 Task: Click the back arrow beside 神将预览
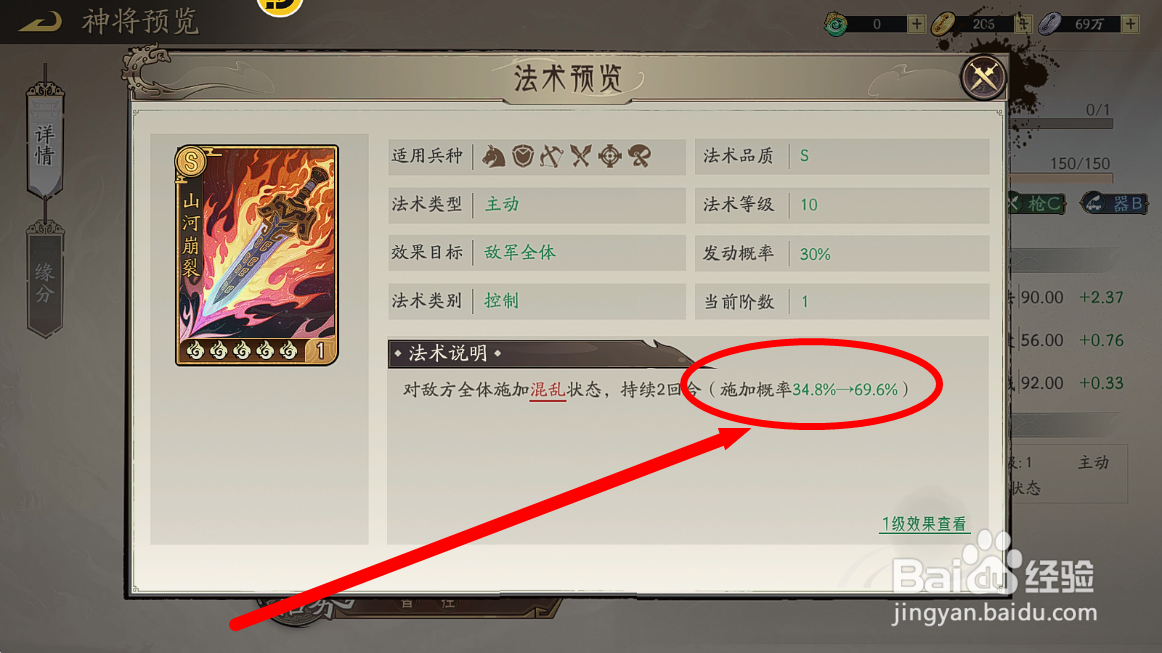[41, 21]
